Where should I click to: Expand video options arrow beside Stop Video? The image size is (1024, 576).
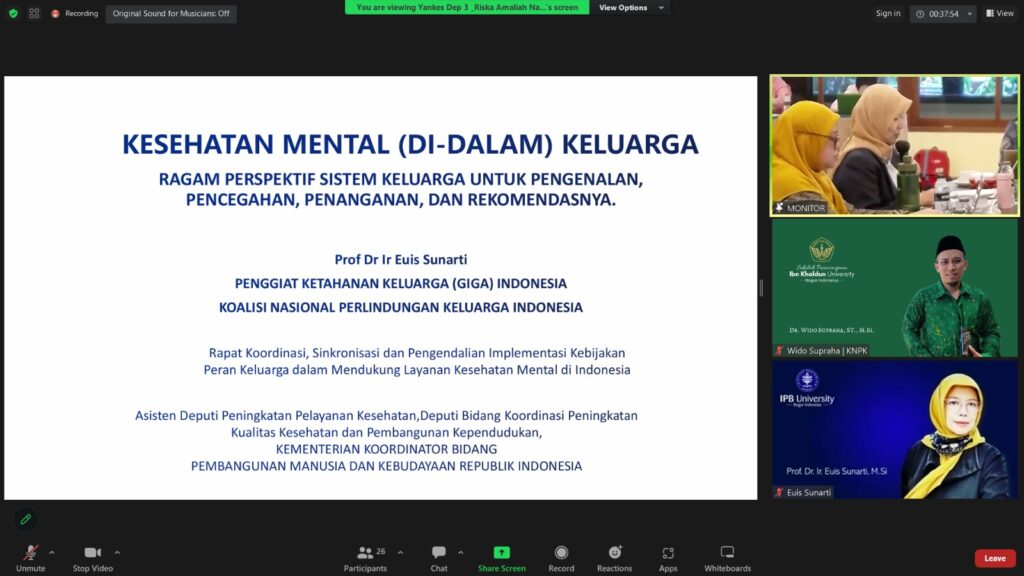click(117, 552)
